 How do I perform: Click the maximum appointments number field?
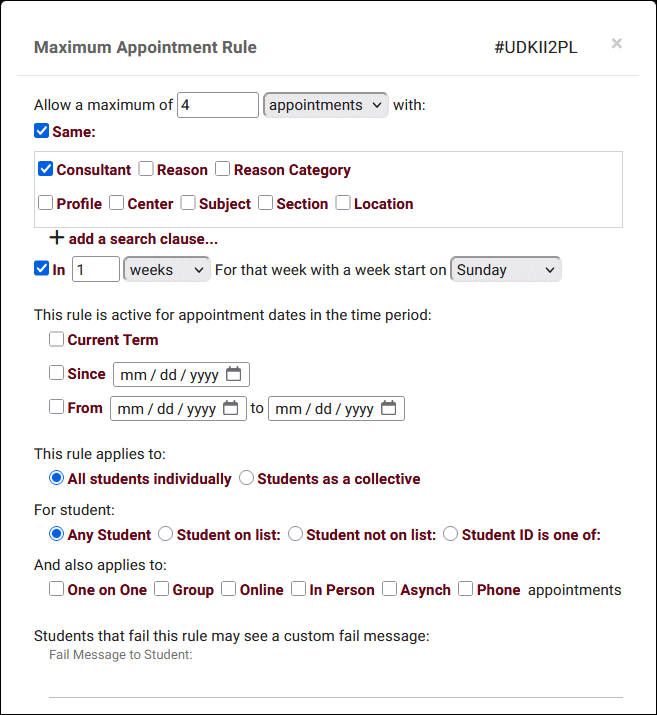click(217, 105)
